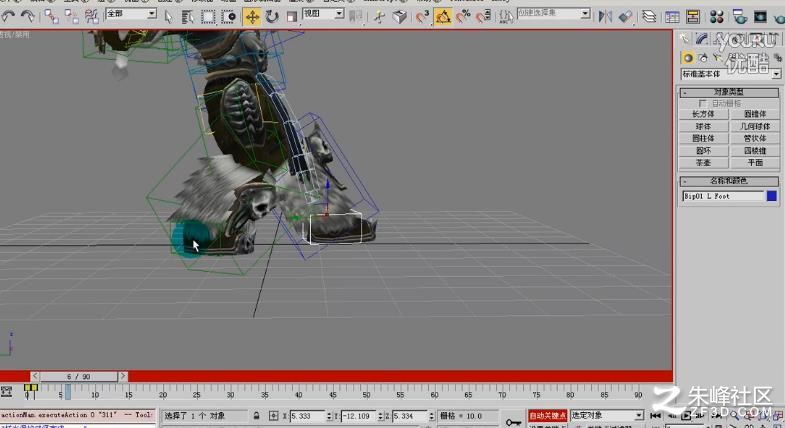Image resolution: width=785 pixels, height=428 pixels.
Task: Open the blue object color swatch
Action: (771, 196)
